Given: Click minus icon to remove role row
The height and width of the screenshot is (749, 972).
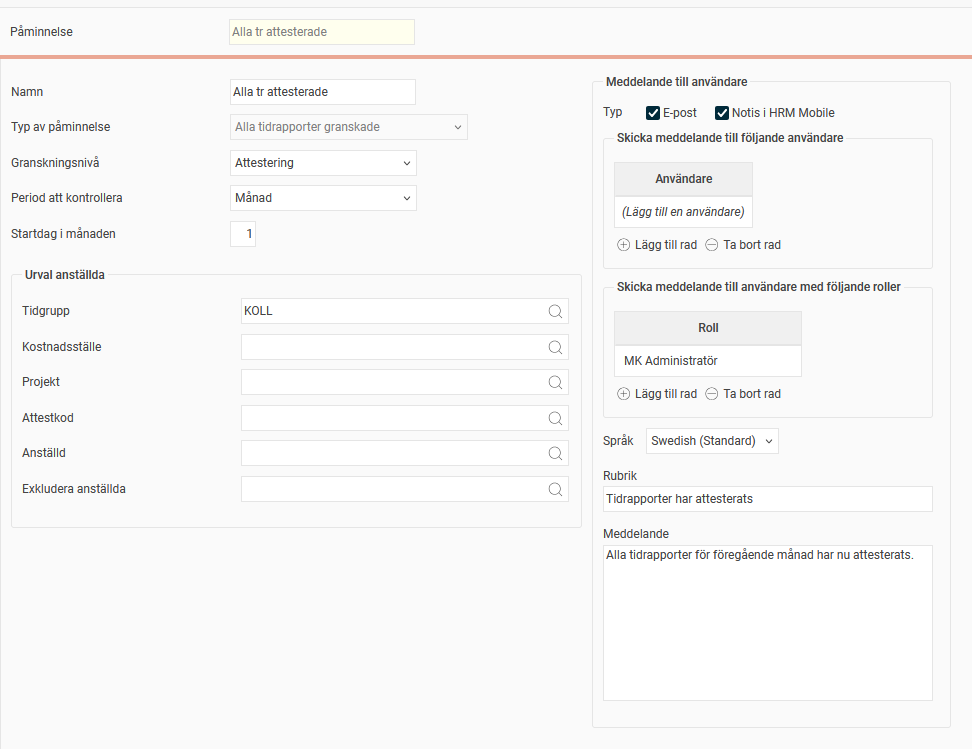Looking at the screenshot, I should [x=712, y=394].
